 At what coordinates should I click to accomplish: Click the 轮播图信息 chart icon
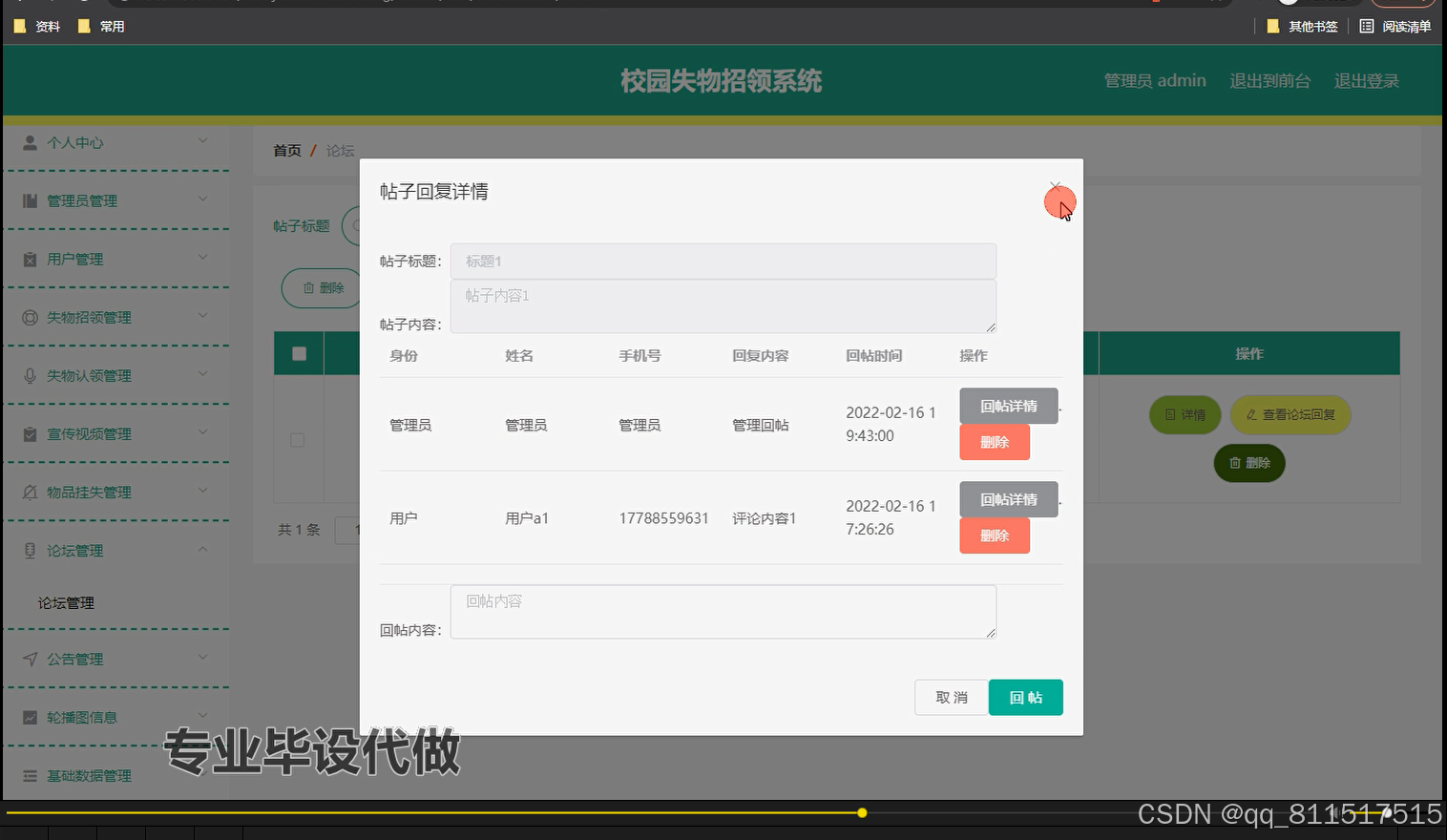tap(30, 717)
